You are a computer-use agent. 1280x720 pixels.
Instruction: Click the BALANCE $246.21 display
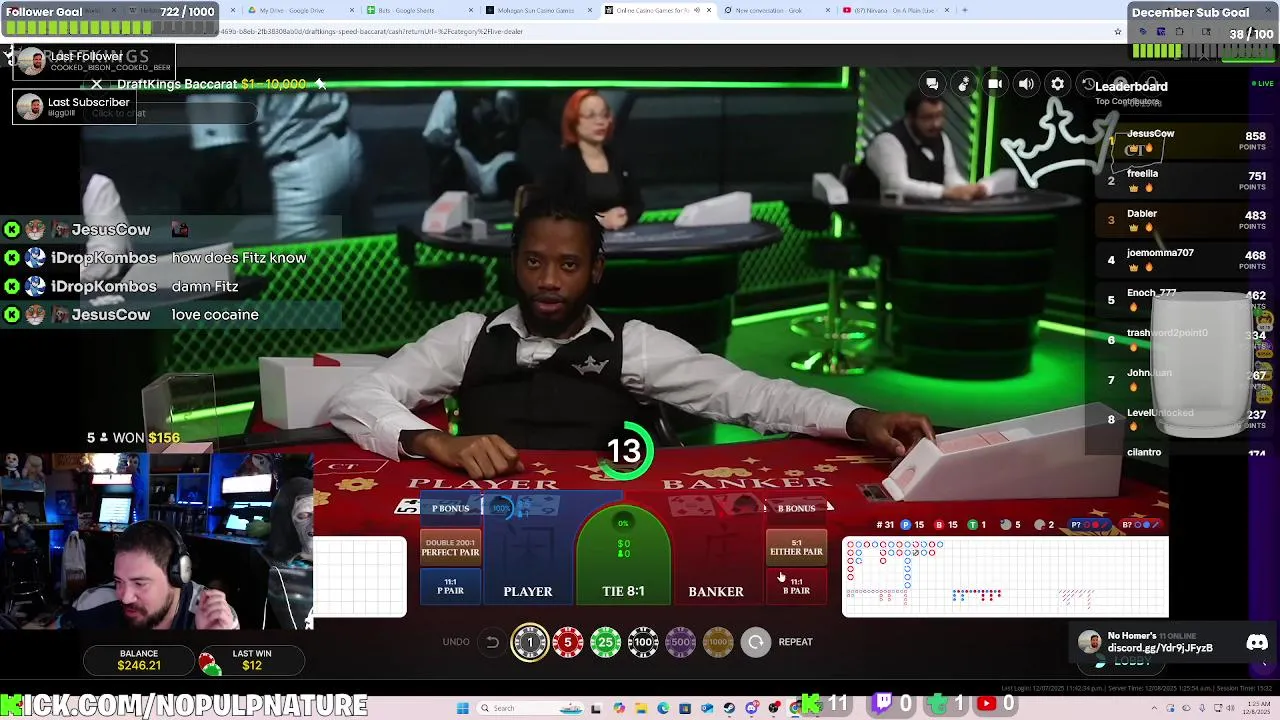click(x=139, y=660)
